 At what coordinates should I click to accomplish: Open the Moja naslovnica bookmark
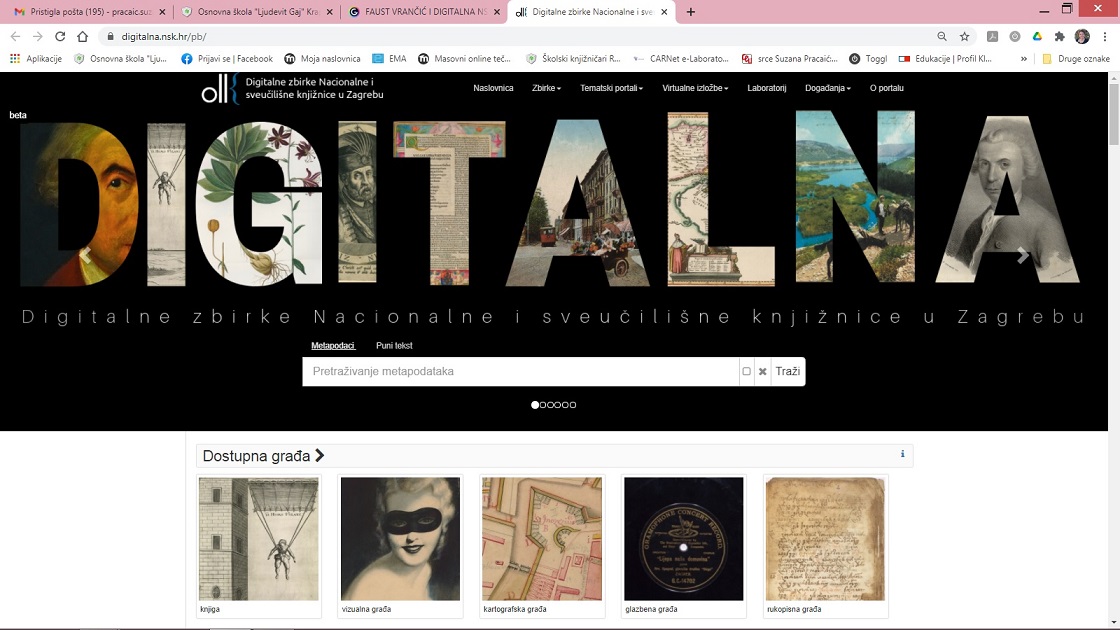[x=322, y=59]
